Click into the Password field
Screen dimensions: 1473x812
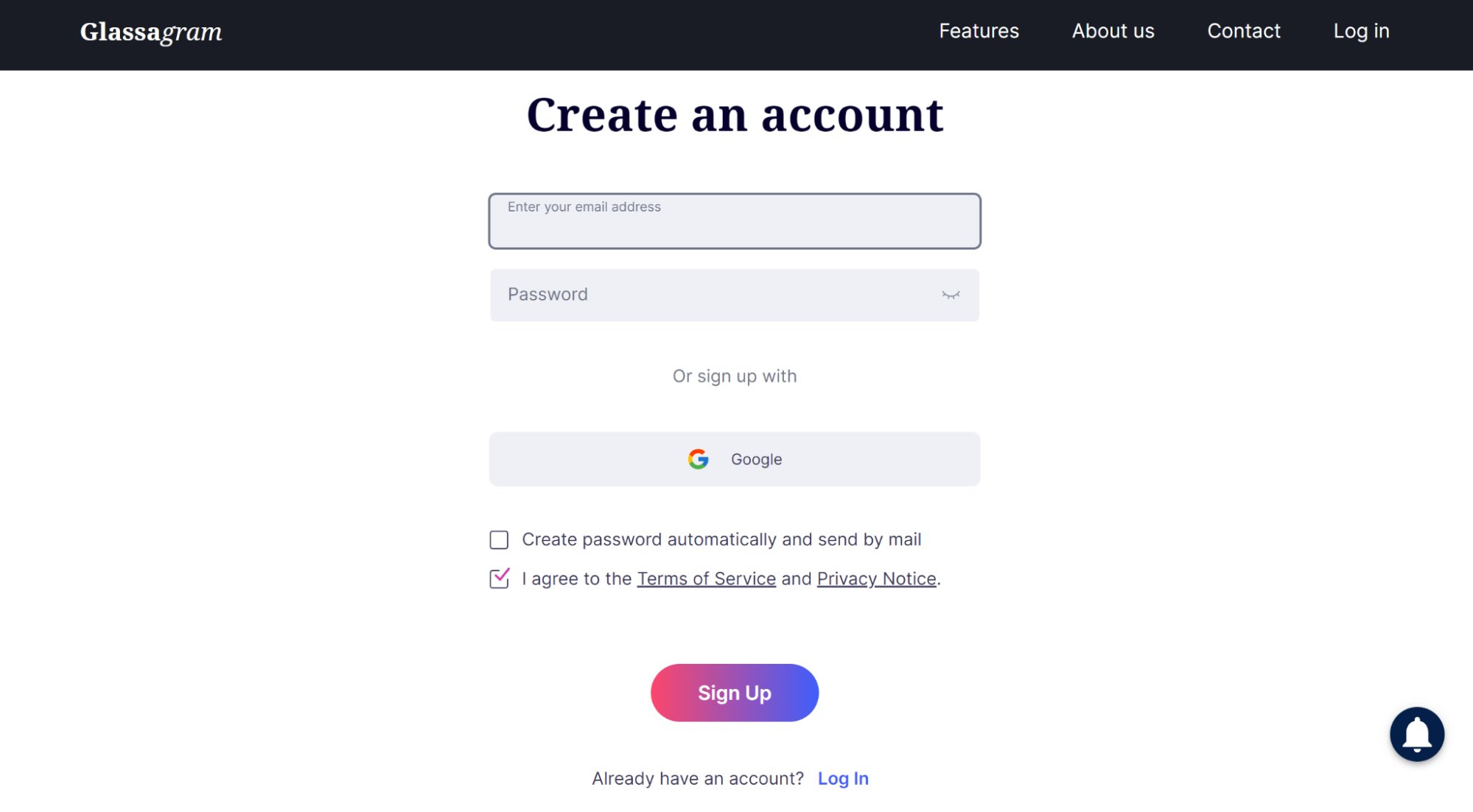715,295
